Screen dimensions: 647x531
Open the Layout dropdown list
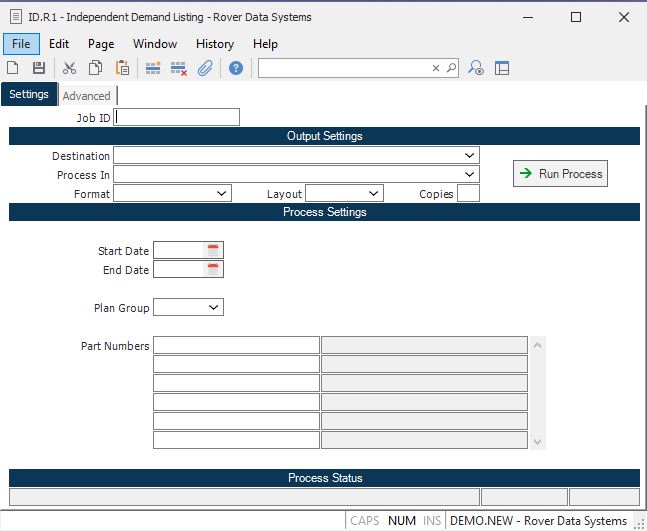click(373, 194)
